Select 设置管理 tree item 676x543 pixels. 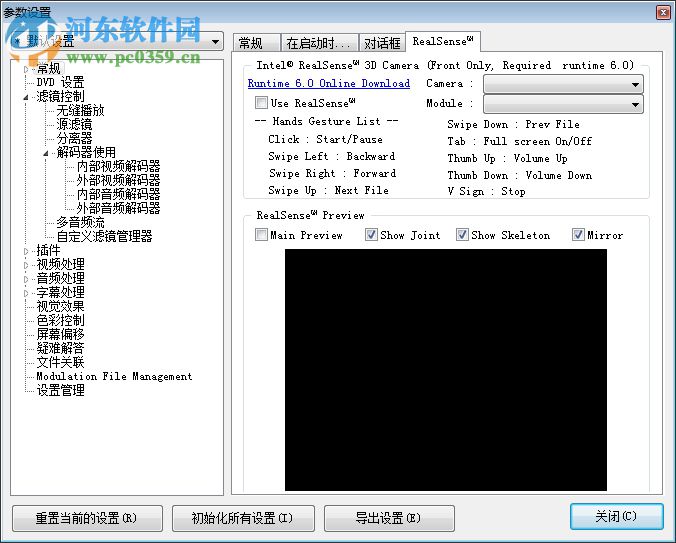[60, 390]
